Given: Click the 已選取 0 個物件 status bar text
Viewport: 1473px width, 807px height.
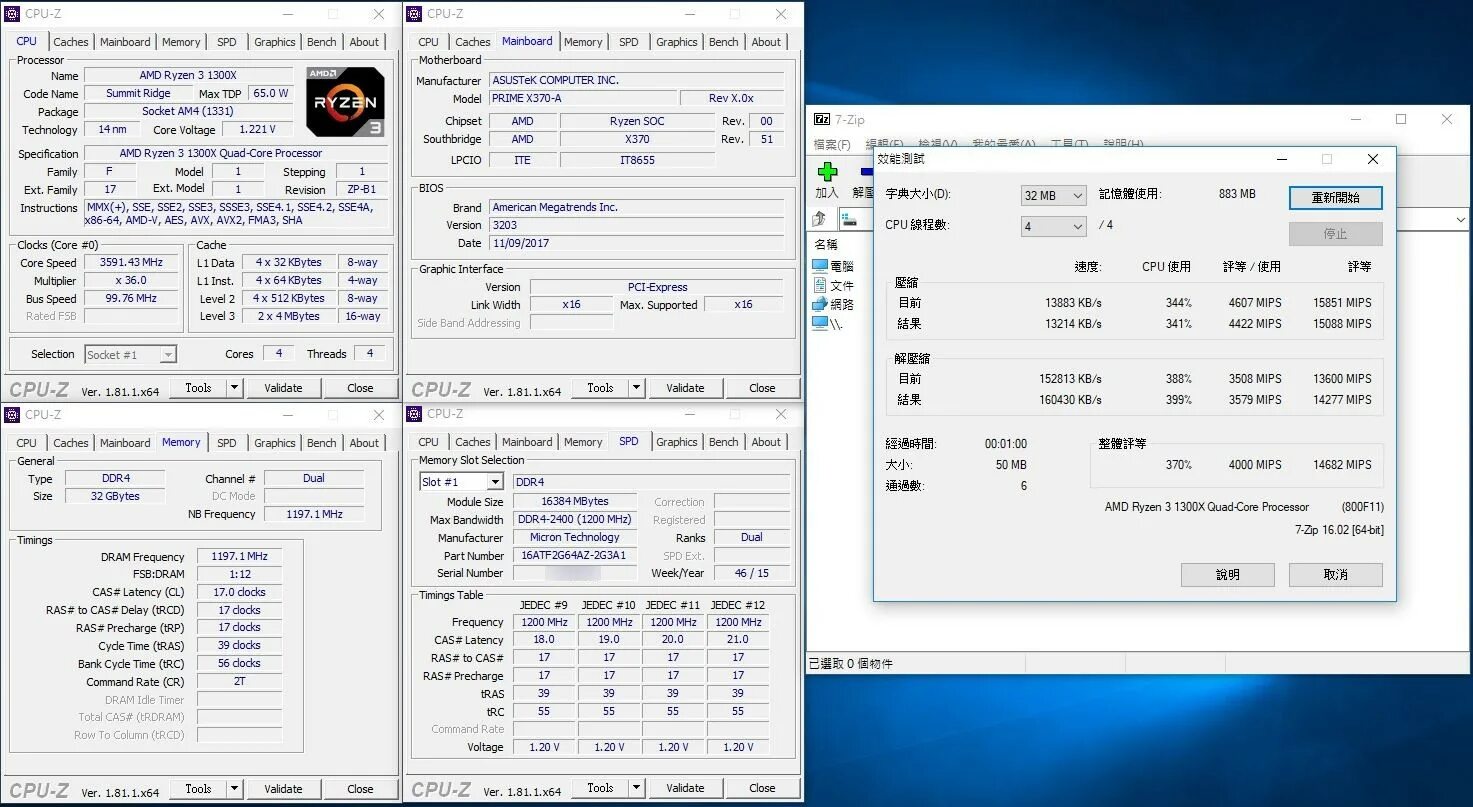Looking at the screenshot, I should (x=850, y=663).
